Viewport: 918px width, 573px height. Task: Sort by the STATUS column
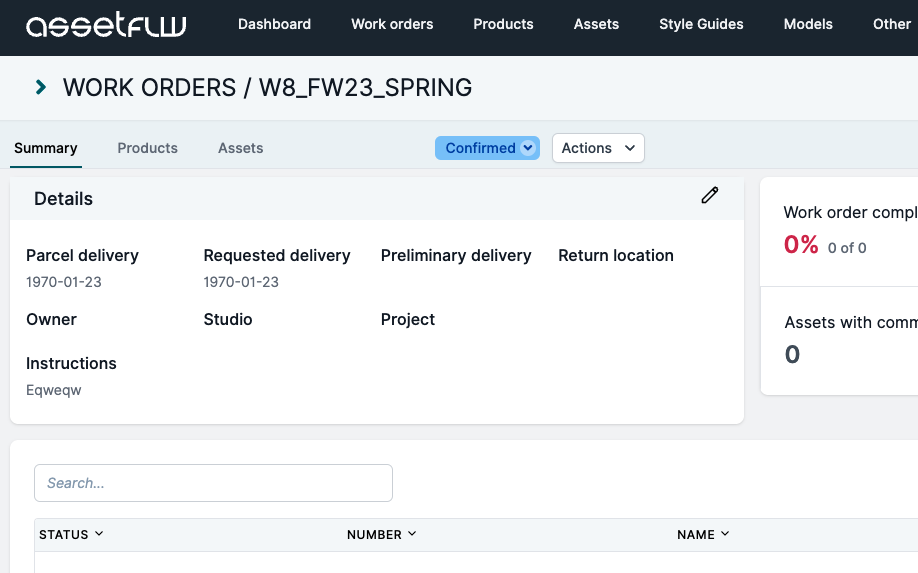71,534
